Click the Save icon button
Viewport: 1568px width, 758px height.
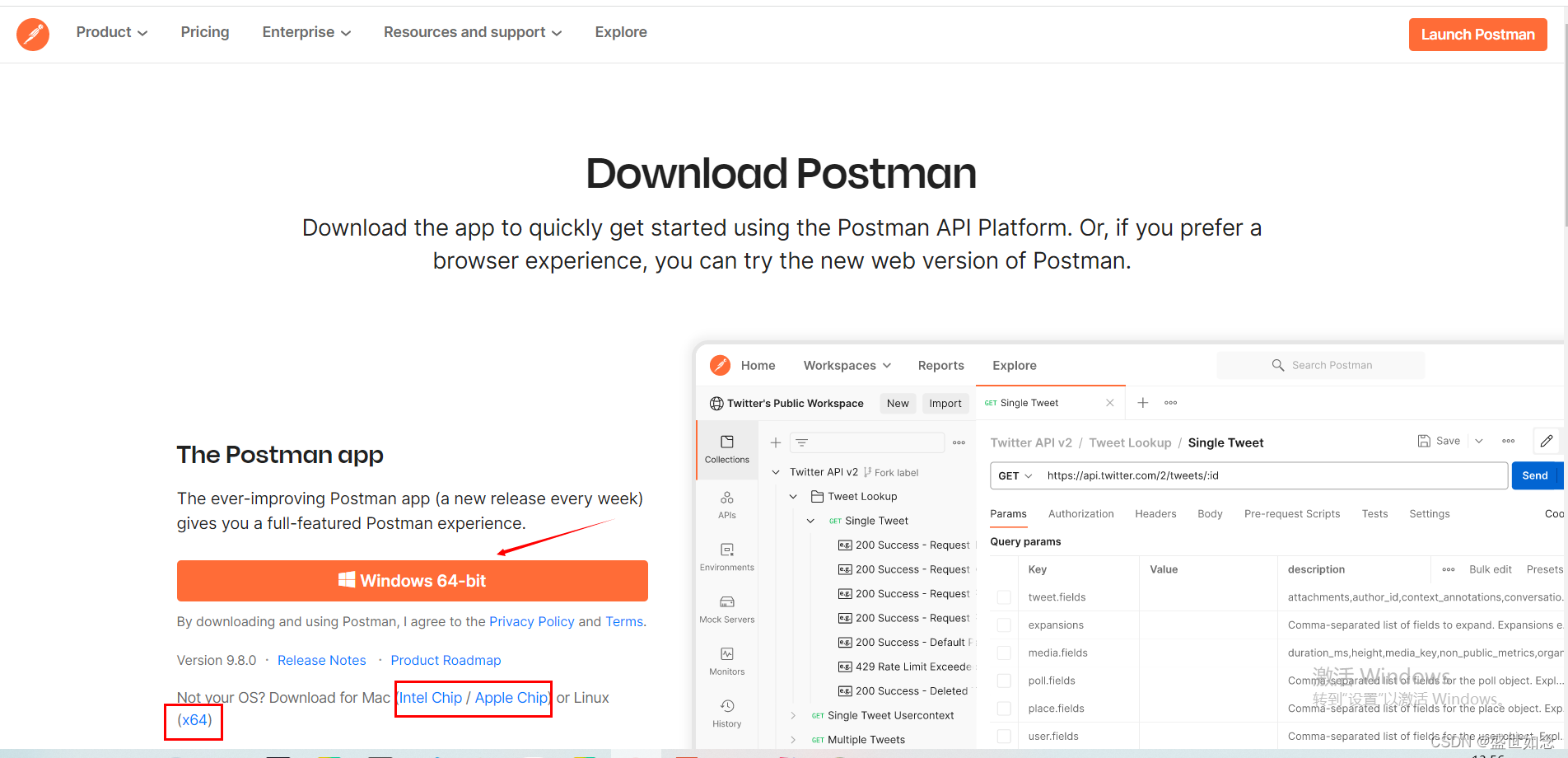(1439, 441)
